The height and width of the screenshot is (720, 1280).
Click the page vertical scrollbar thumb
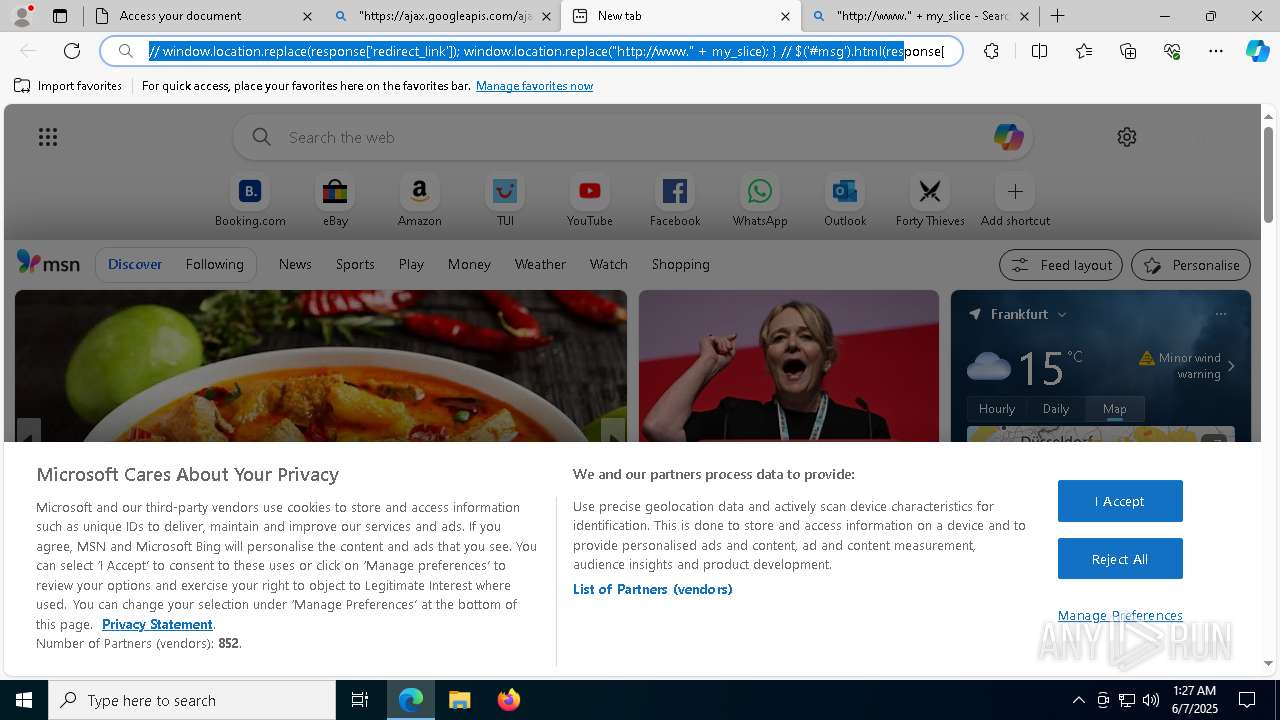click(1268, 175)
